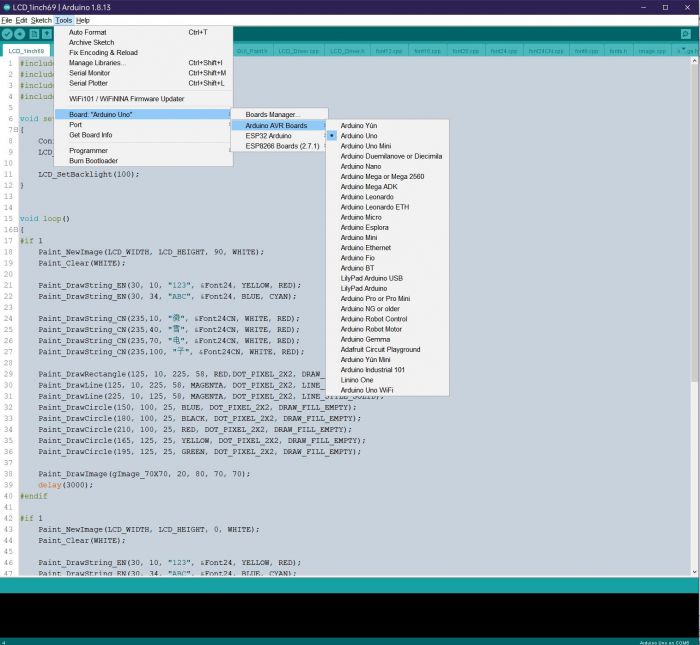Click Burn Bootloader

pyautogui.click(x=143, y=161)
